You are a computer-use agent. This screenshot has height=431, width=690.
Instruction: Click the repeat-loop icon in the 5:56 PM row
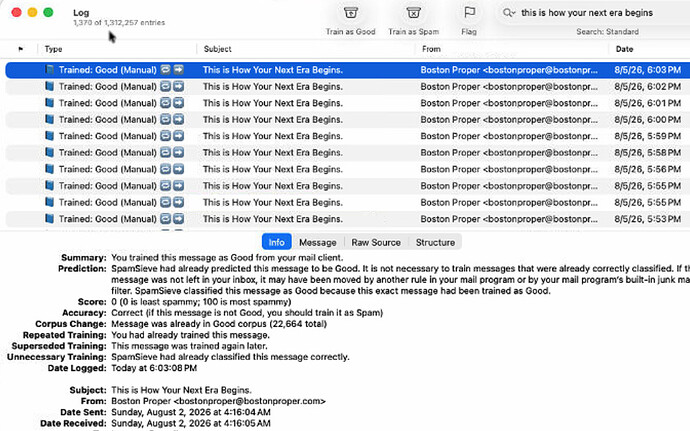click(x=165, y=169)
